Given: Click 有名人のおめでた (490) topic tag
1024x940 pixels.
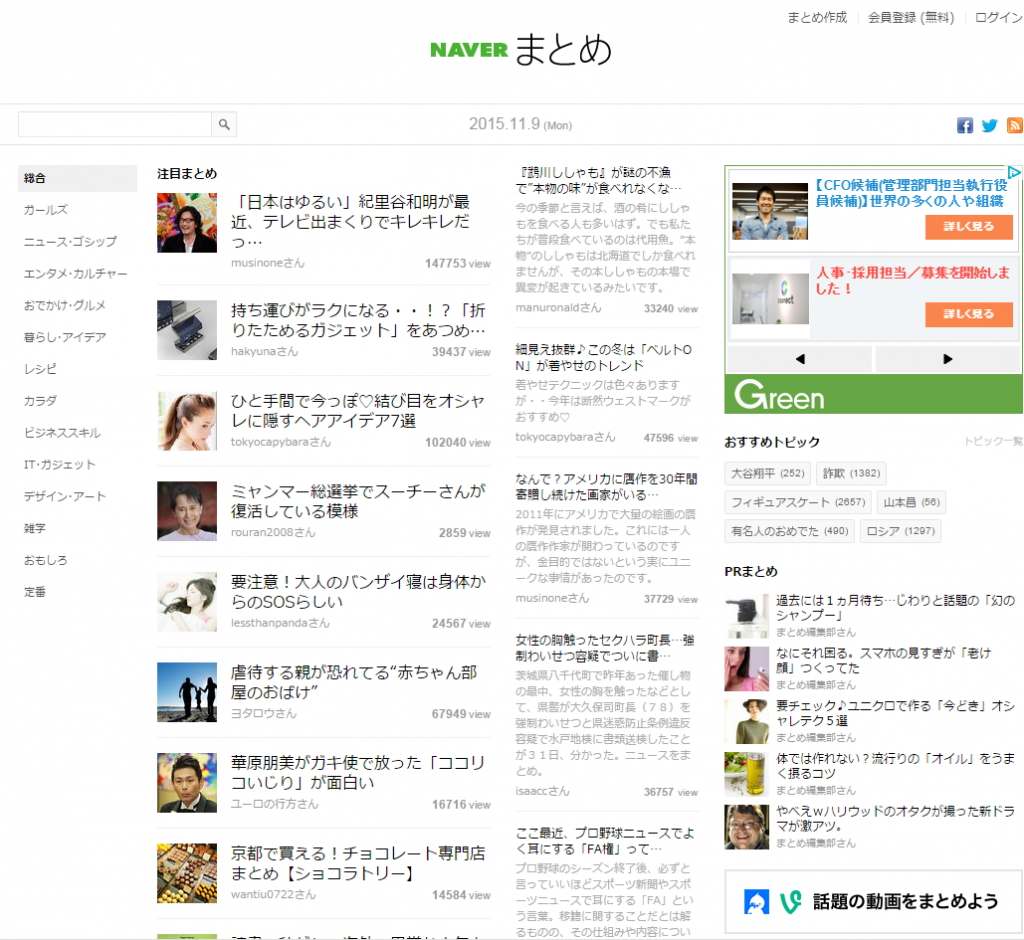Looking at the screenshot, I should click(790, 531).
